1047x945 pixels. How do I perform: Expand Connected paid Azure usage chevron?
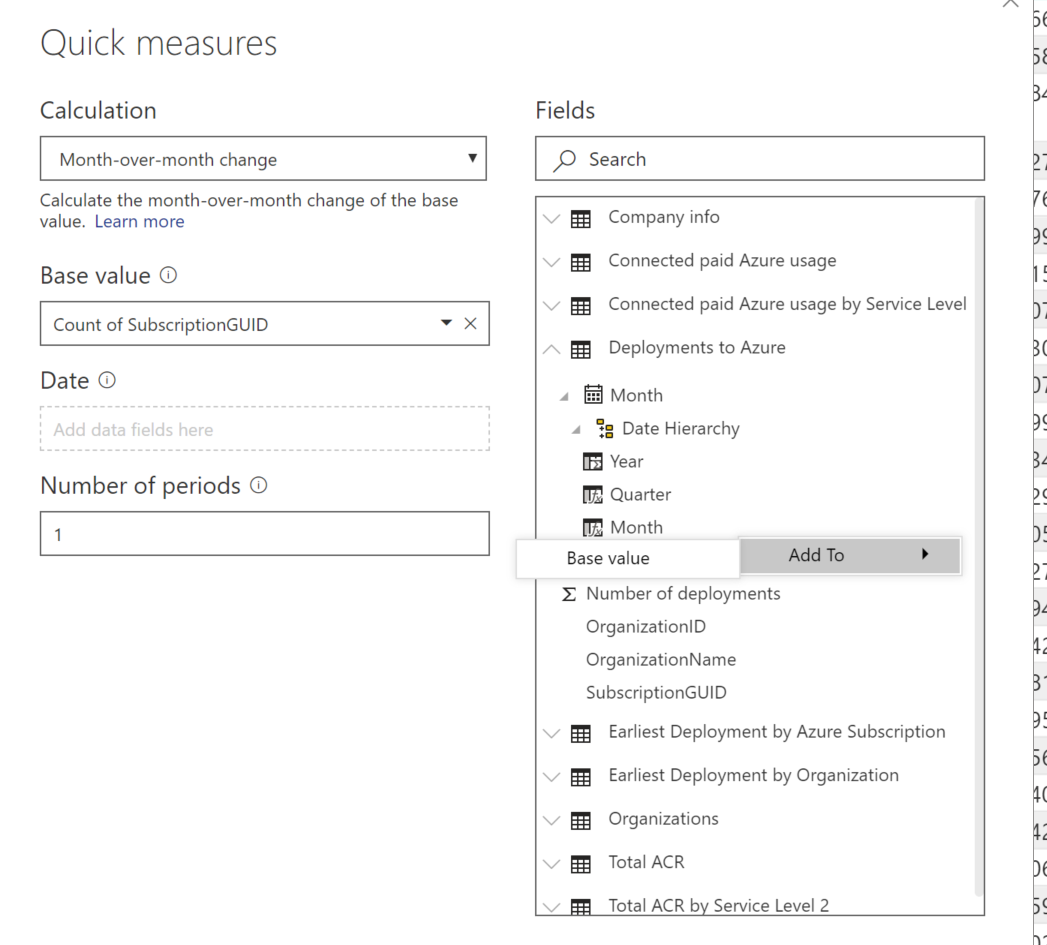point(552,262)
